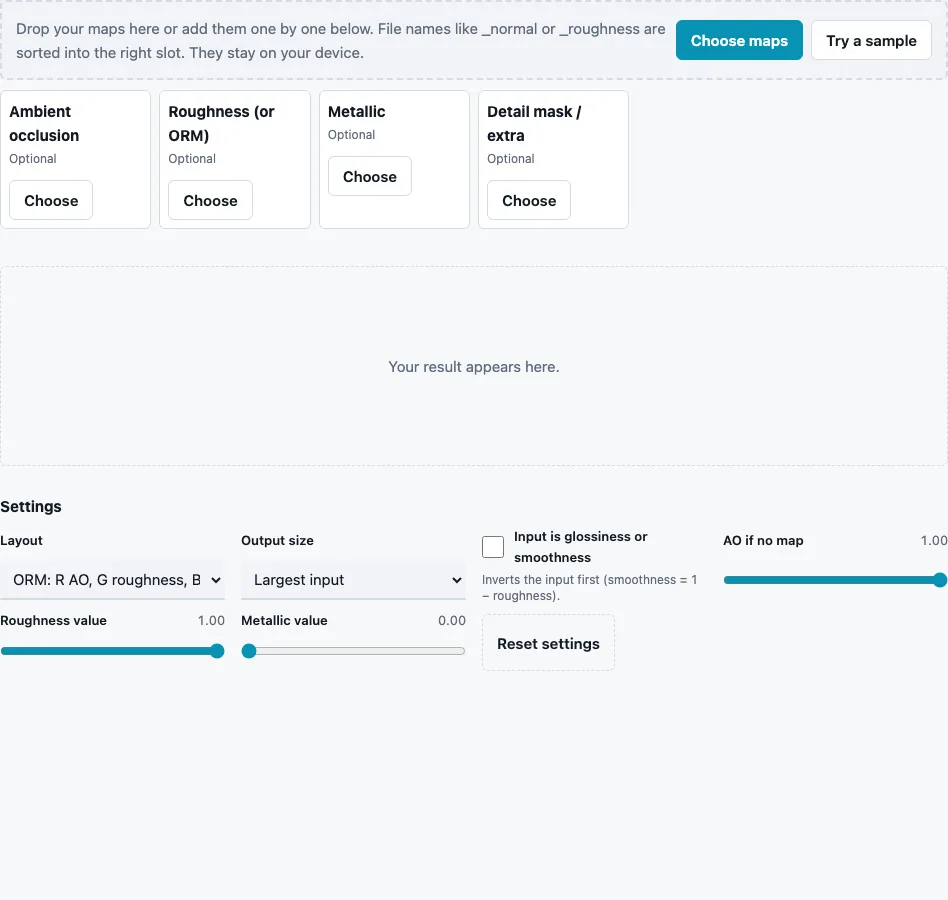Screen dimensions: 948x900
Task: Choose a Roughness (or ORM) map
Action: point(210,200)
